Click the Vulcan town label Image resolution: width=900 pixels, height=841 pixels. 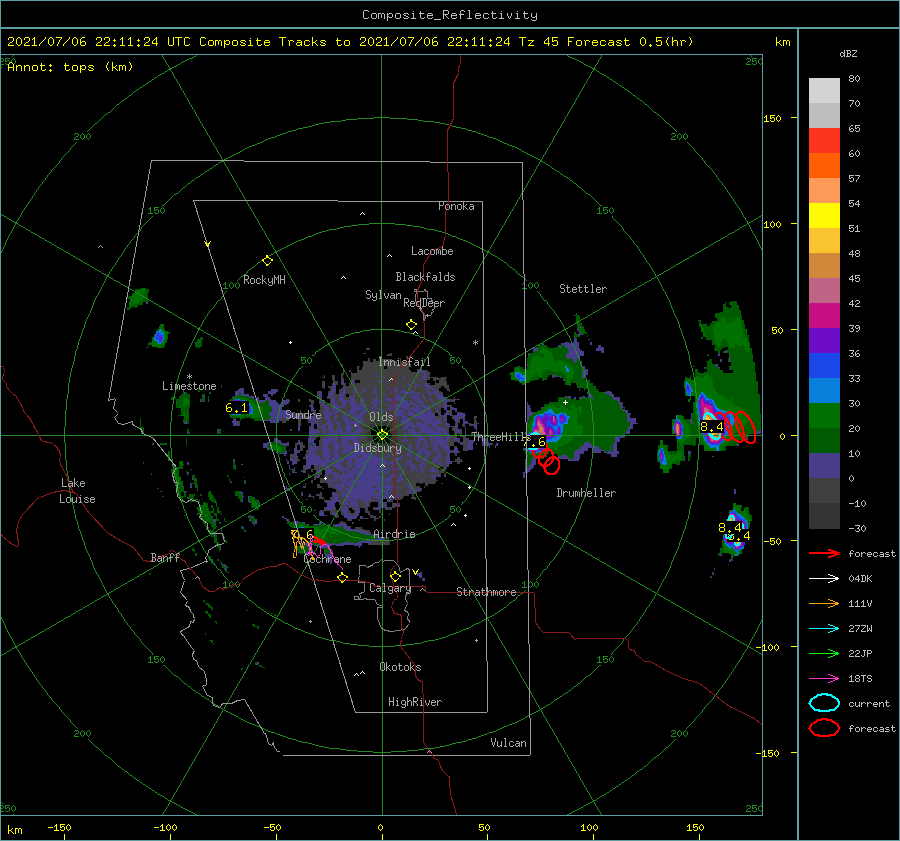(509, 743)
